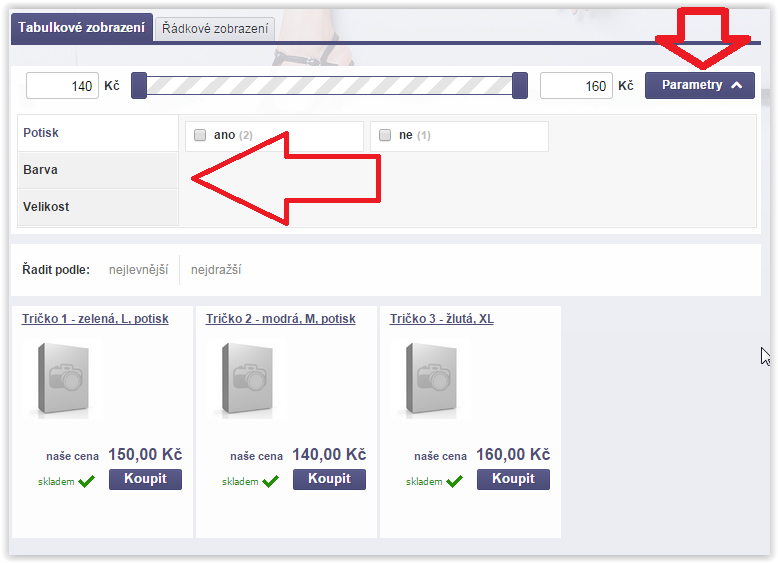Select the Velikost parameter row
This screenshot has height=563, width=778.
[98, 207]
